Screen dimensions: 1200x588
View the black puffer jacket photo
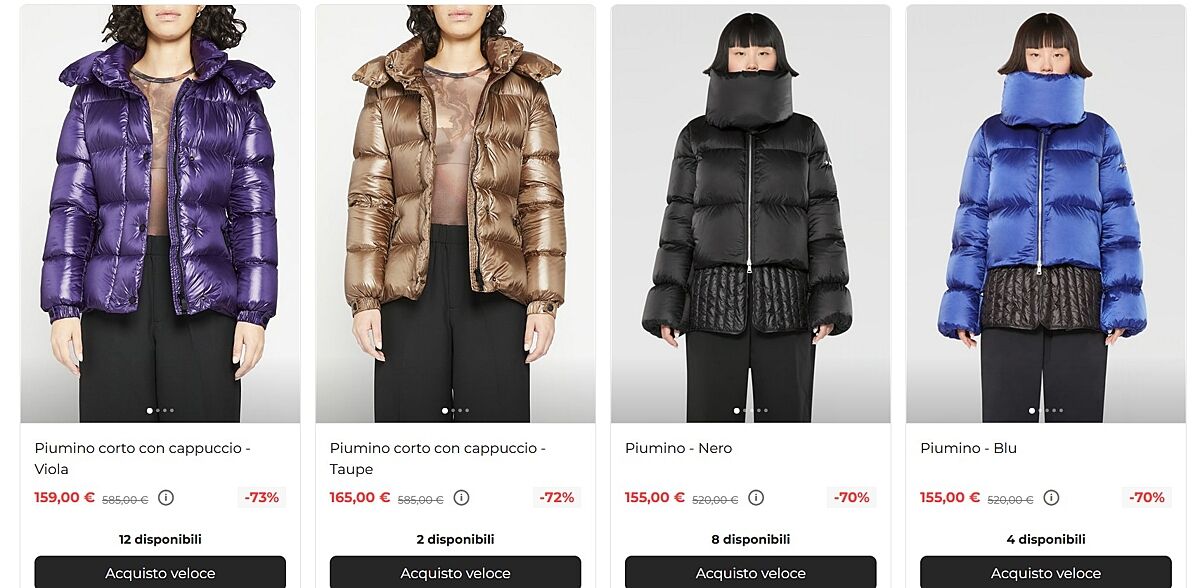pyautogui.click(x=751, y=214)
